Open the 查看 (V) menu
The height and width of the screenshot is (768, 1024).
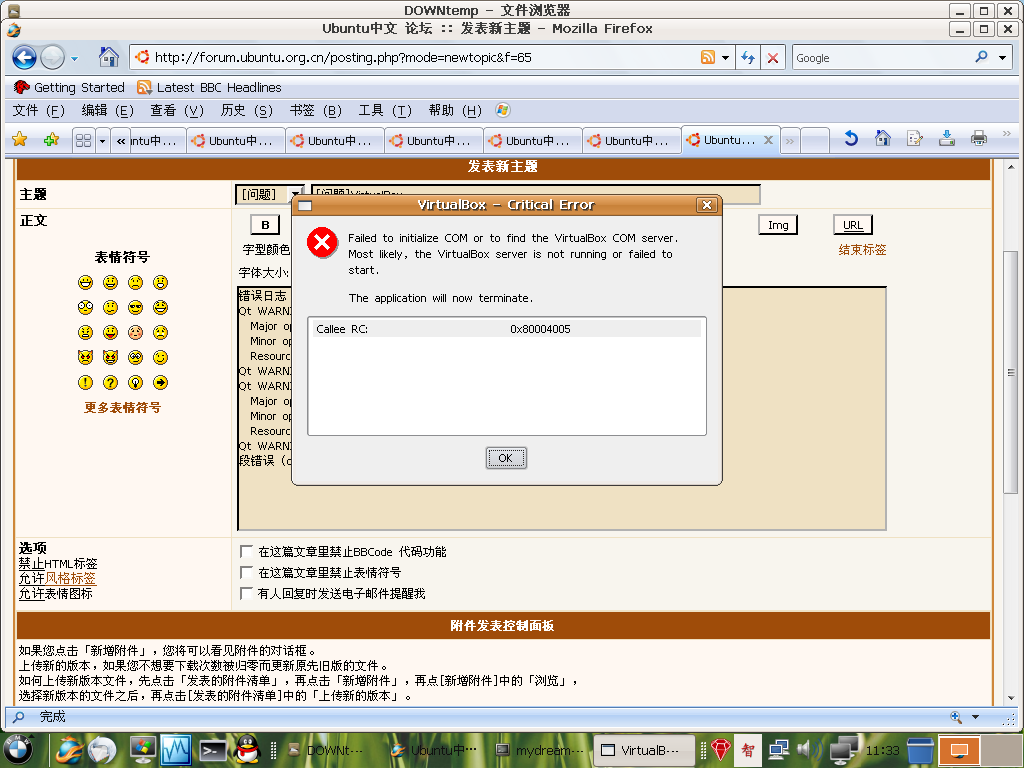pos(176,110)
